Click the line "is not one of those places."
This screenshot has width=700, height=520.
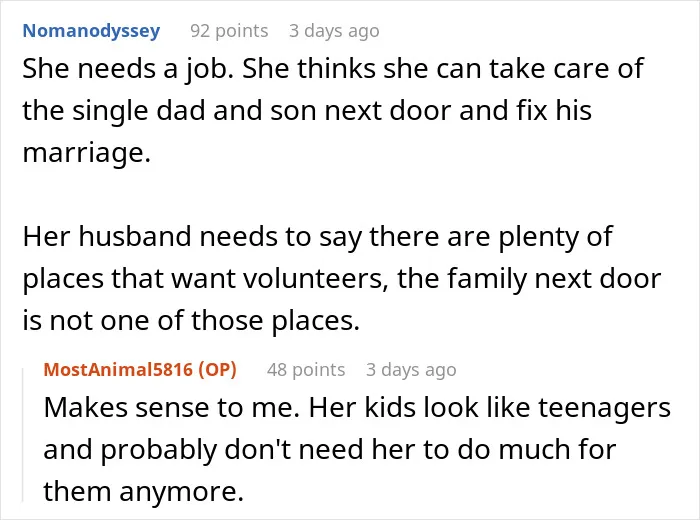(x=191, y=321)
